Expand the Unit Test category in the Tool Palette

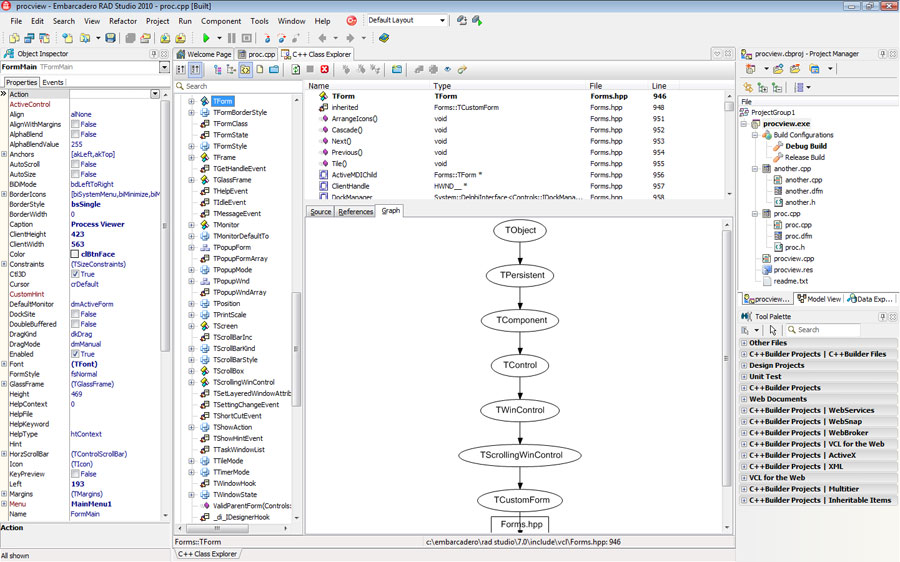click(x=744, y=377)
